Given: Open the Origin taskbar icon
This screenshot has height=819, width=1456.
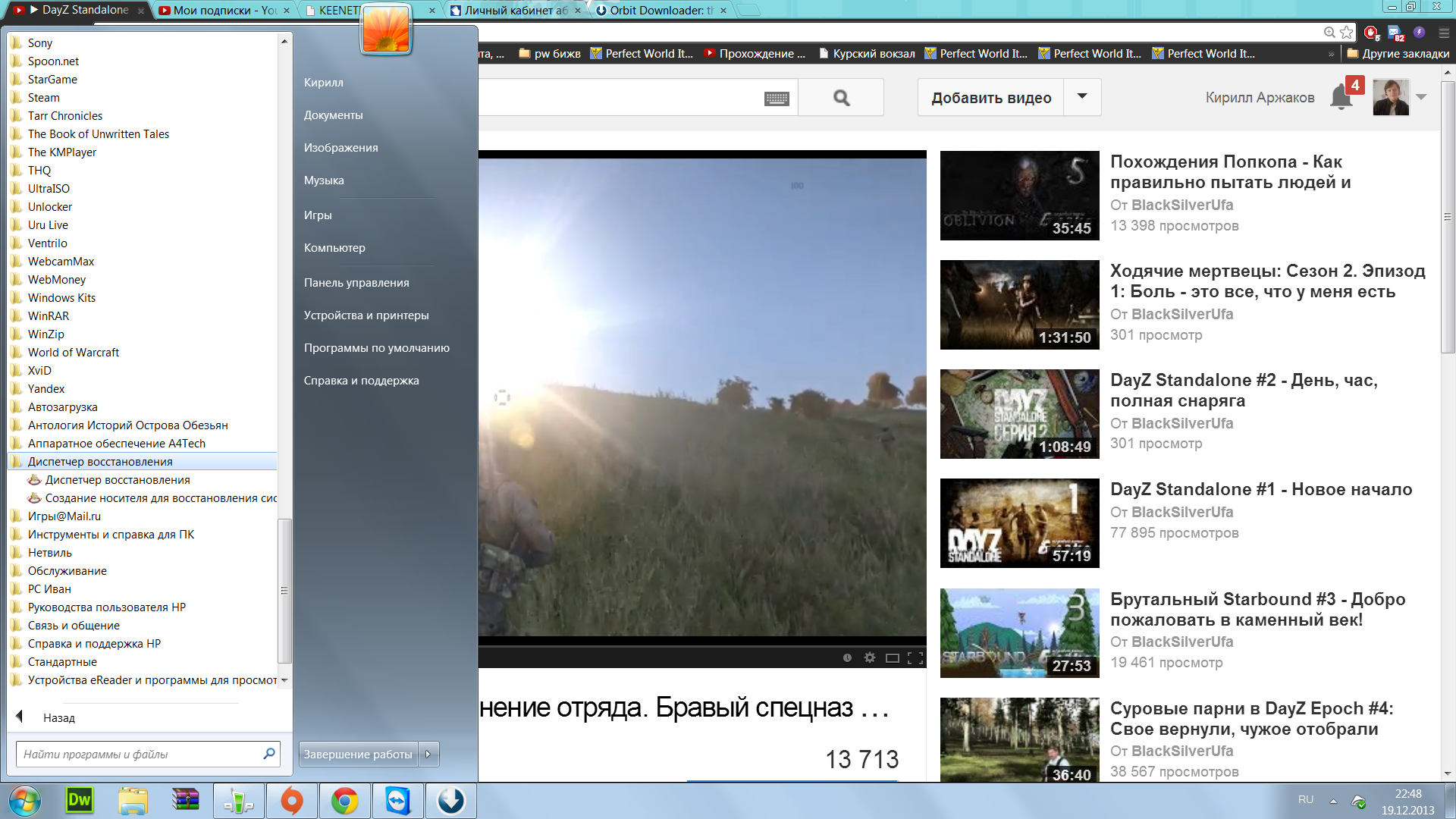Looking at the screenshot, I should 292,801.
